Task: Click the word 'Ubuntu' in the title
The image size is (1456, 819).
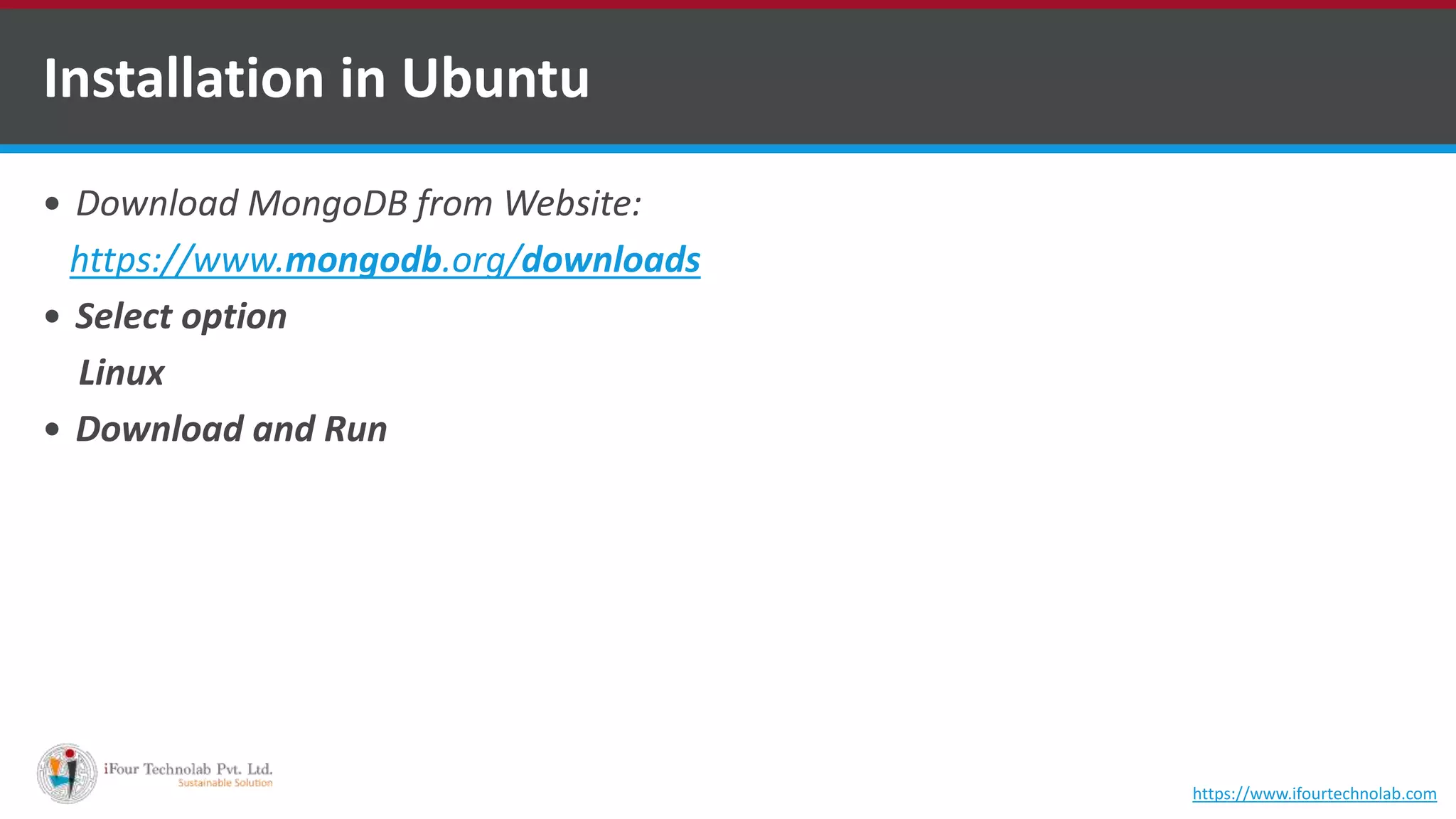Action: pyautogui.click(x=496, y=77)
